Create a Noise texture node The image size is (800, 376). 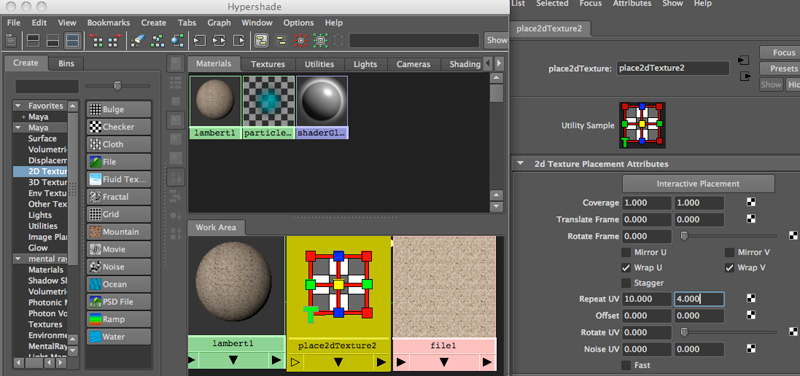point(119,267)
